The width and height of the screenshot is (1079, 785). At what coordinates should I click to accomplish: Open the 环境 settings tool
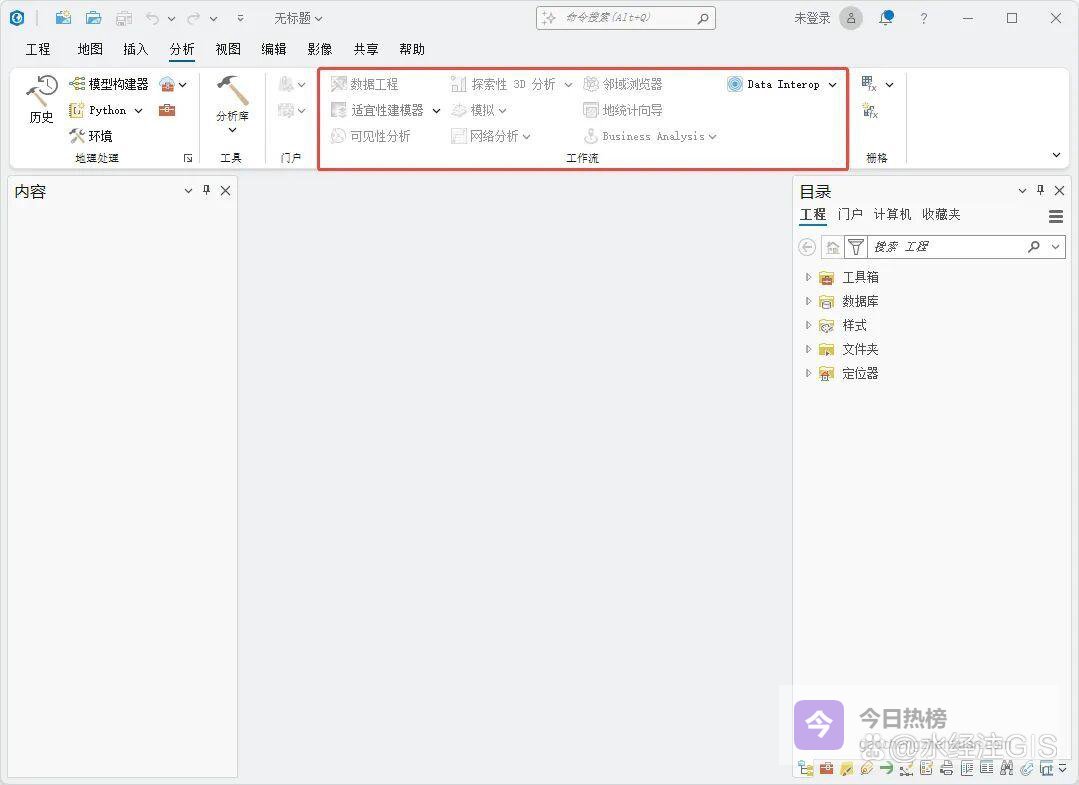point(90,136)
